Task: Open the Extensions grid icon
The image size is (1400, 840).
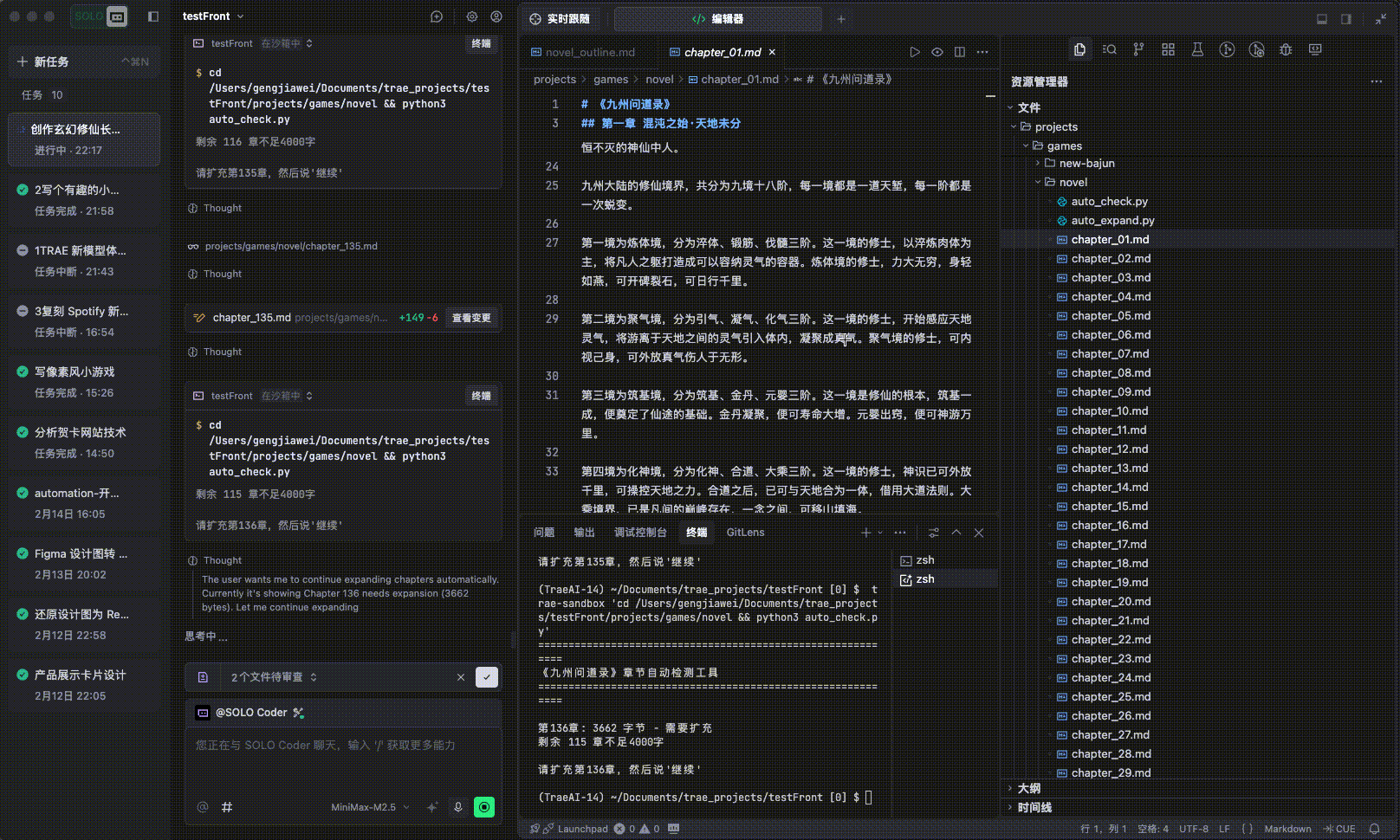Action: (x=1168, y=50)
